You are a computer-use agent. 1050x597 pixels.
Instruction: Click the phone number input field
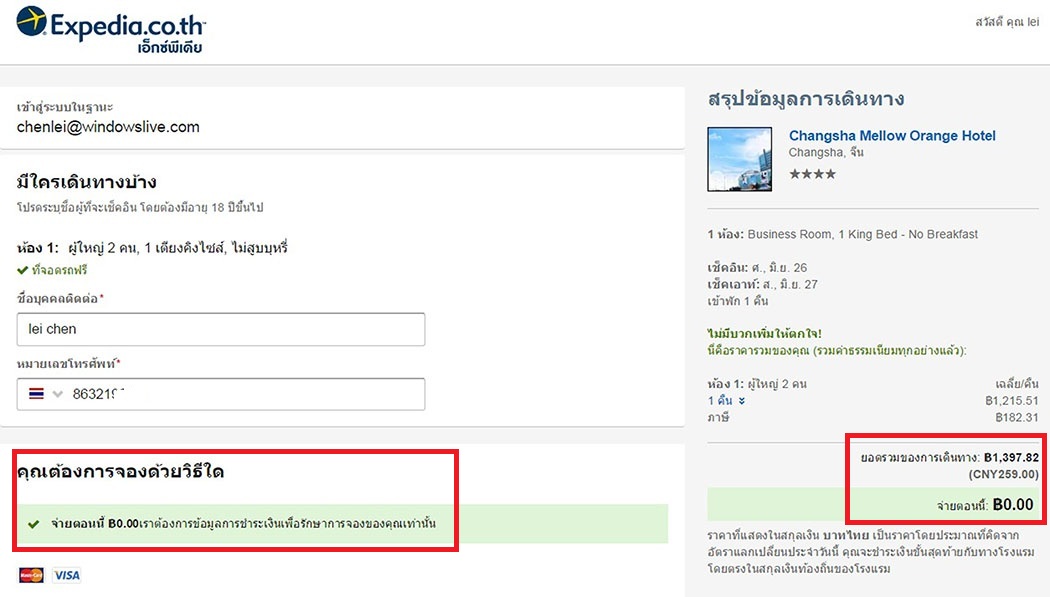tap(221, 394)
